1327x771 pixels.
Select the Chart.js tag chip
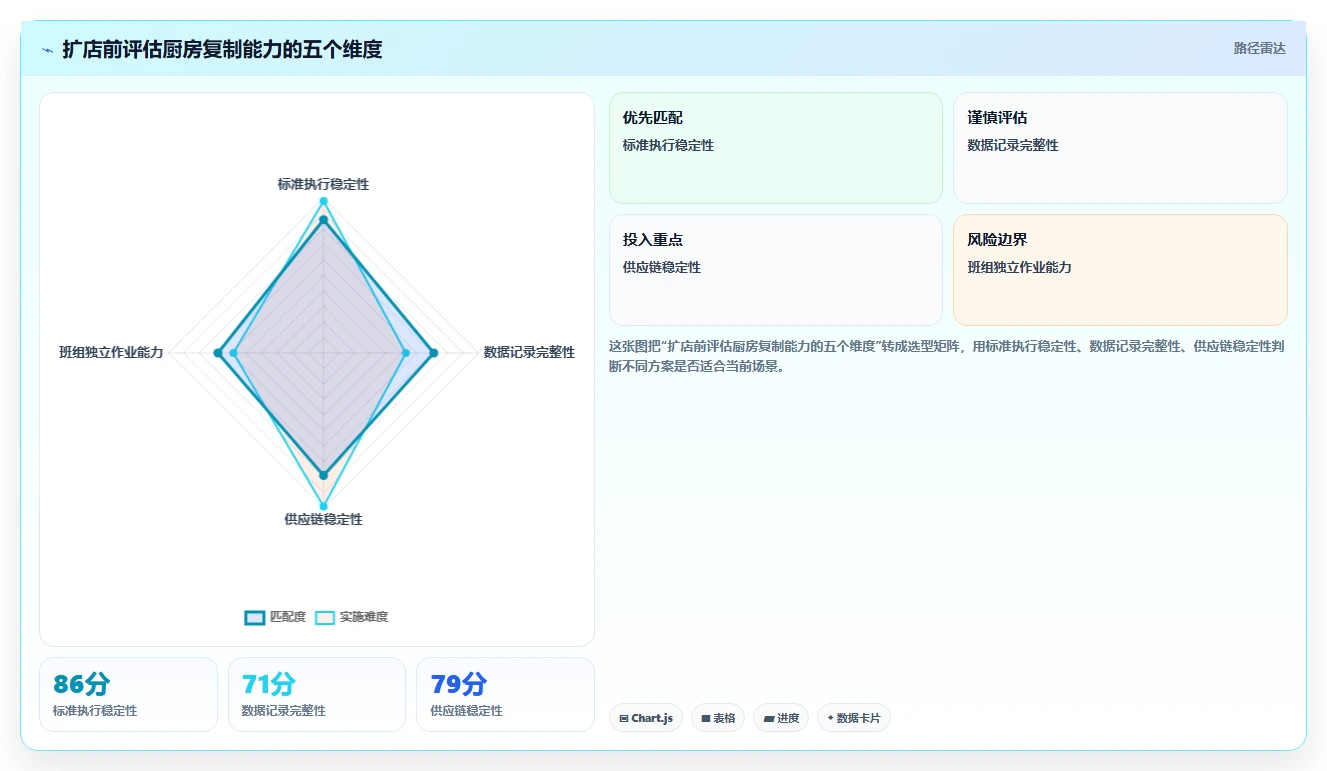(x=646, y=718)
